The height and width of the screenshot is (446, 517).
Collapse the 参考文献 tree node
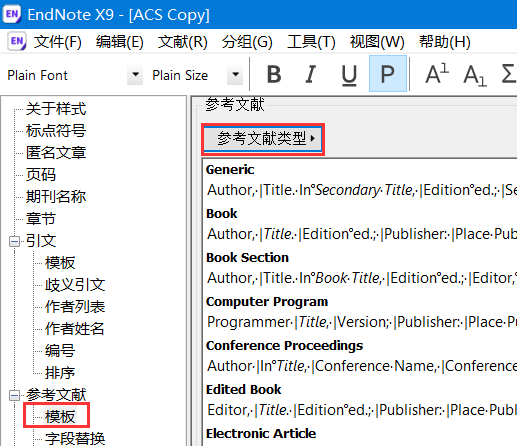pyautogui.click(x=14, y=395)
